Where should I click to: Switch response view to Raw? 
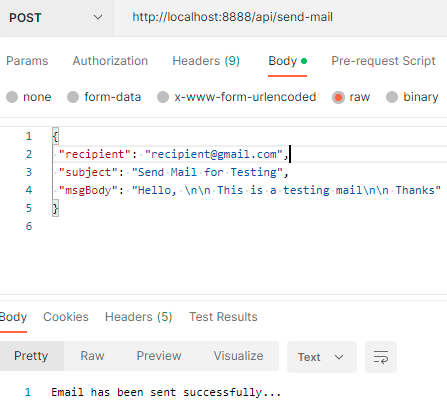coord(92,356)
